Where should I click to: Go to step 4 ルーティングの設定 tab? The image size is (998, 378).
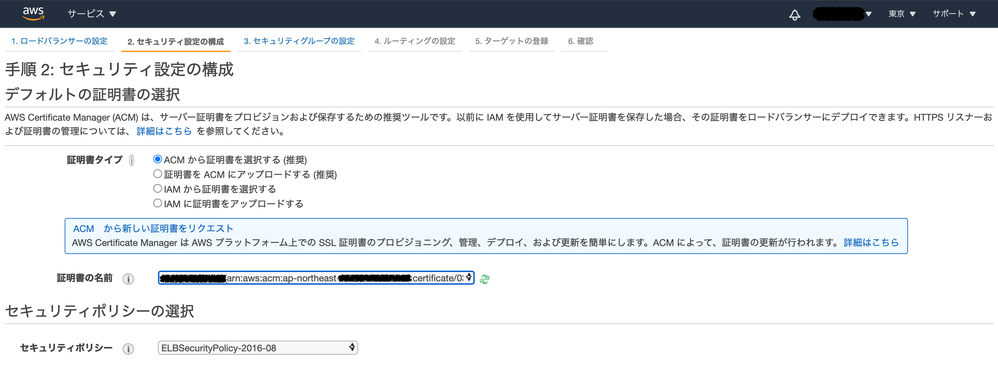pyautogui.click(x=415, y=41)
